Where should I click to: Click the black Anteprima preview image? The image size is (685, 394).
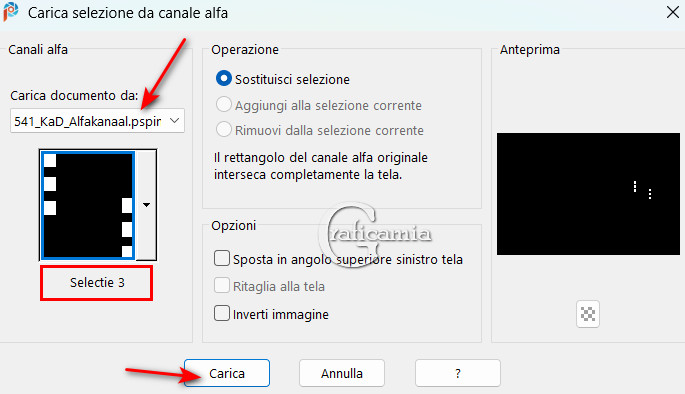coord(588,194)
